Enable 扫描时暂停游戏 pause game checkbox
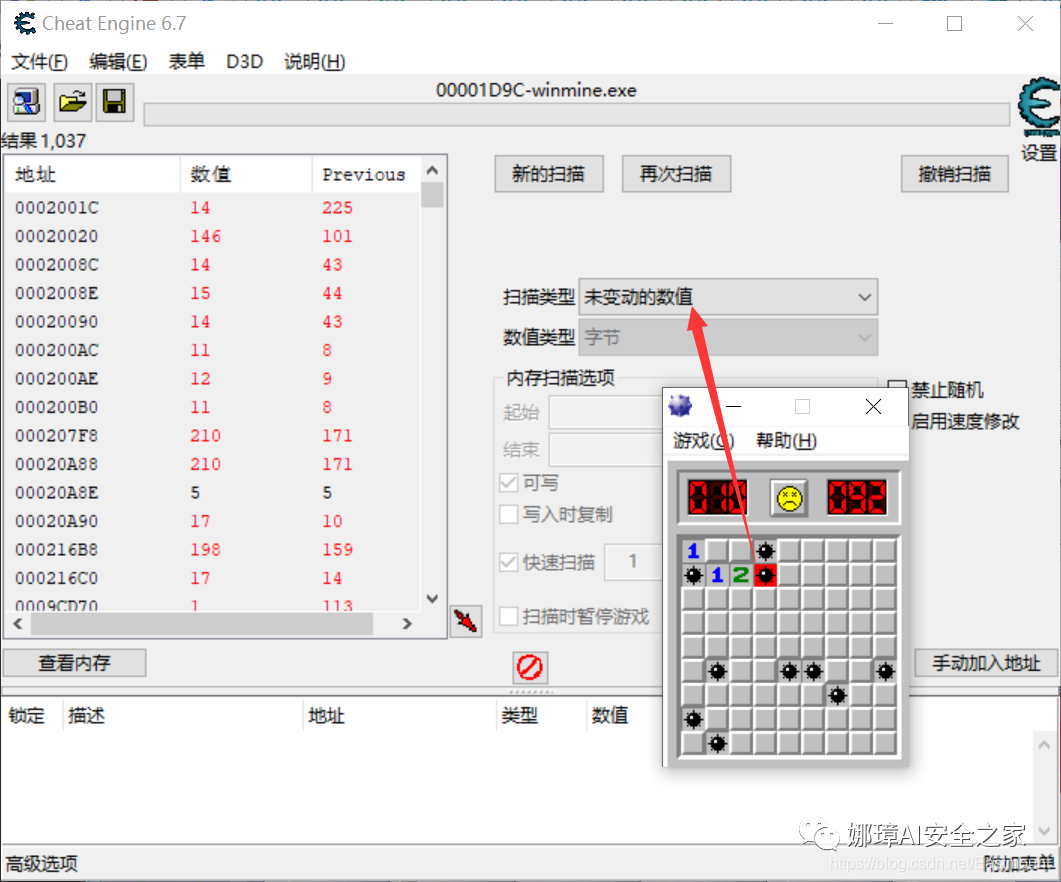 (x=509, y=616)
